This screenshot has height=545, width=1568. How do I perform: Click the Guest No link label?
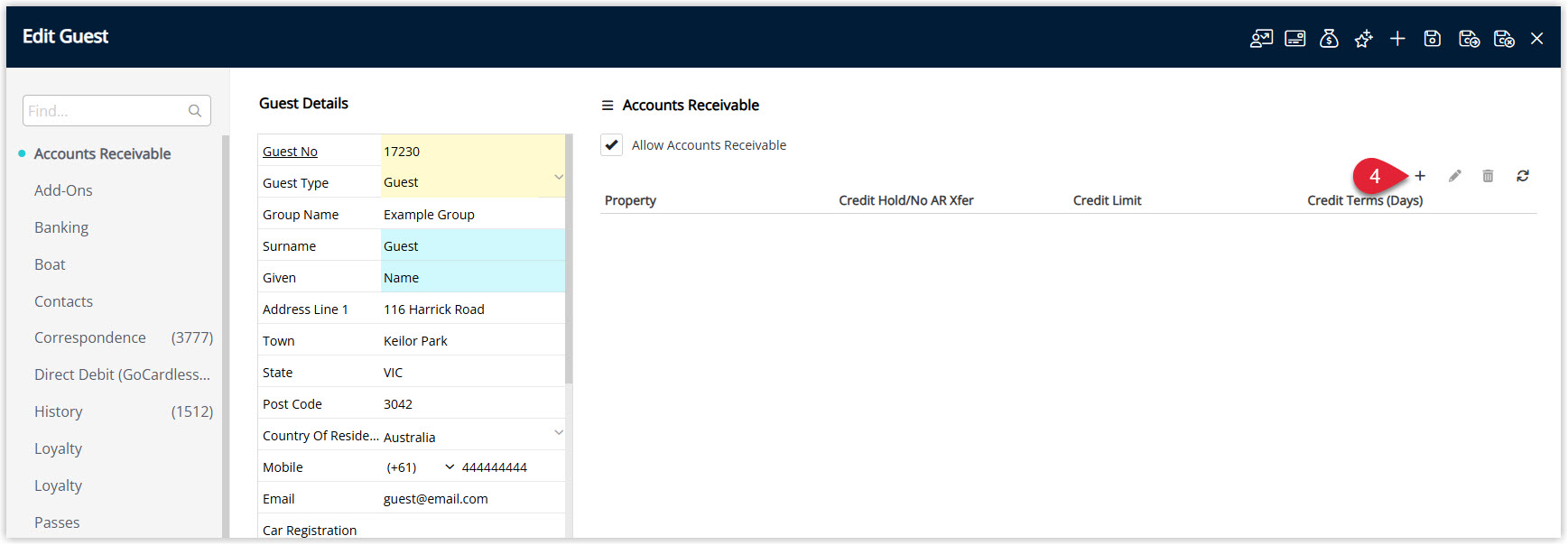(x=290, y=152)
